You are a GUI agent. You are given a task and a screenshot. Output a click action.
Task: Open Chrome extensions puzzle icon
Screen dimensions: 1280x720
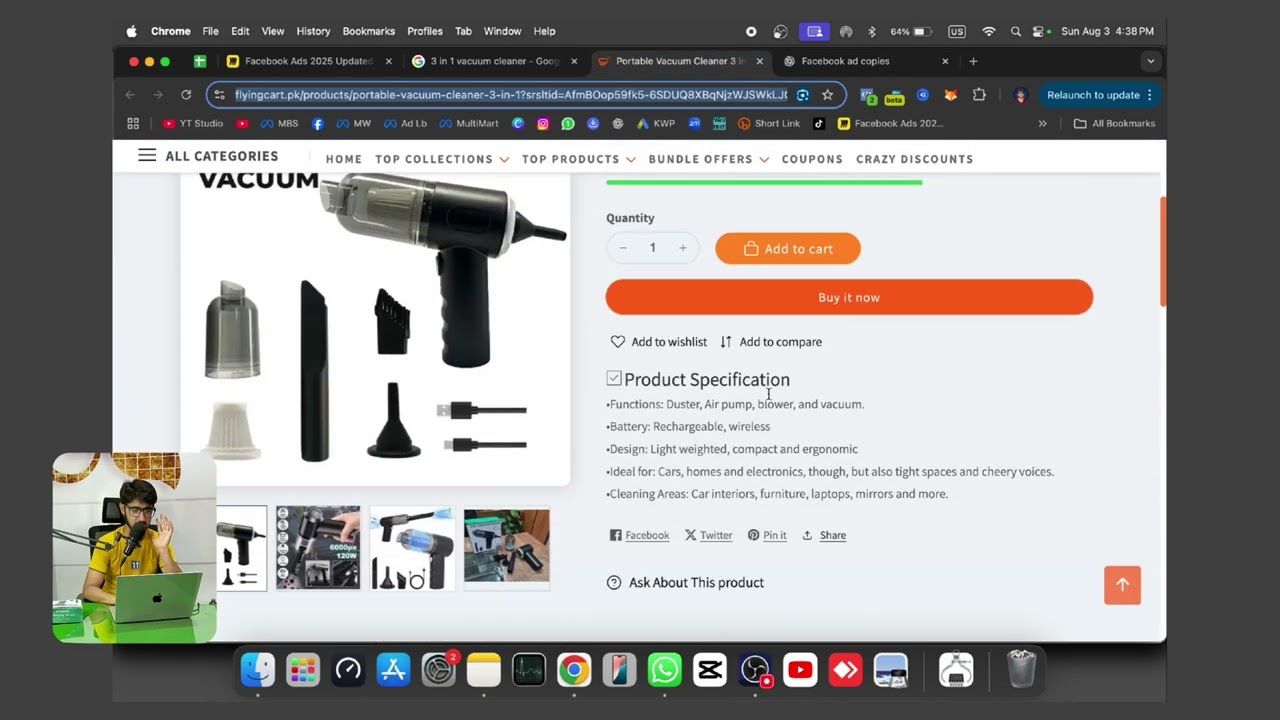pyautogui.click(x=979, y=95)
